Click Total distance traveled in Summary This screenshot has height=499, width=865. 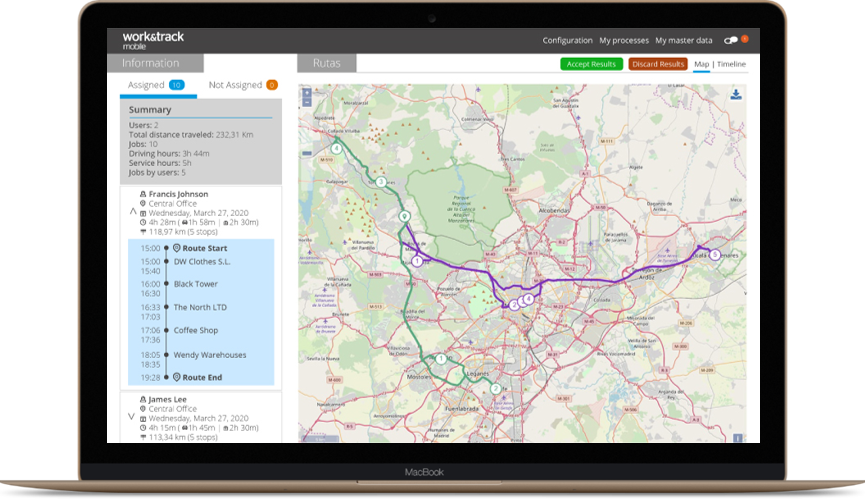click(191, 135)
